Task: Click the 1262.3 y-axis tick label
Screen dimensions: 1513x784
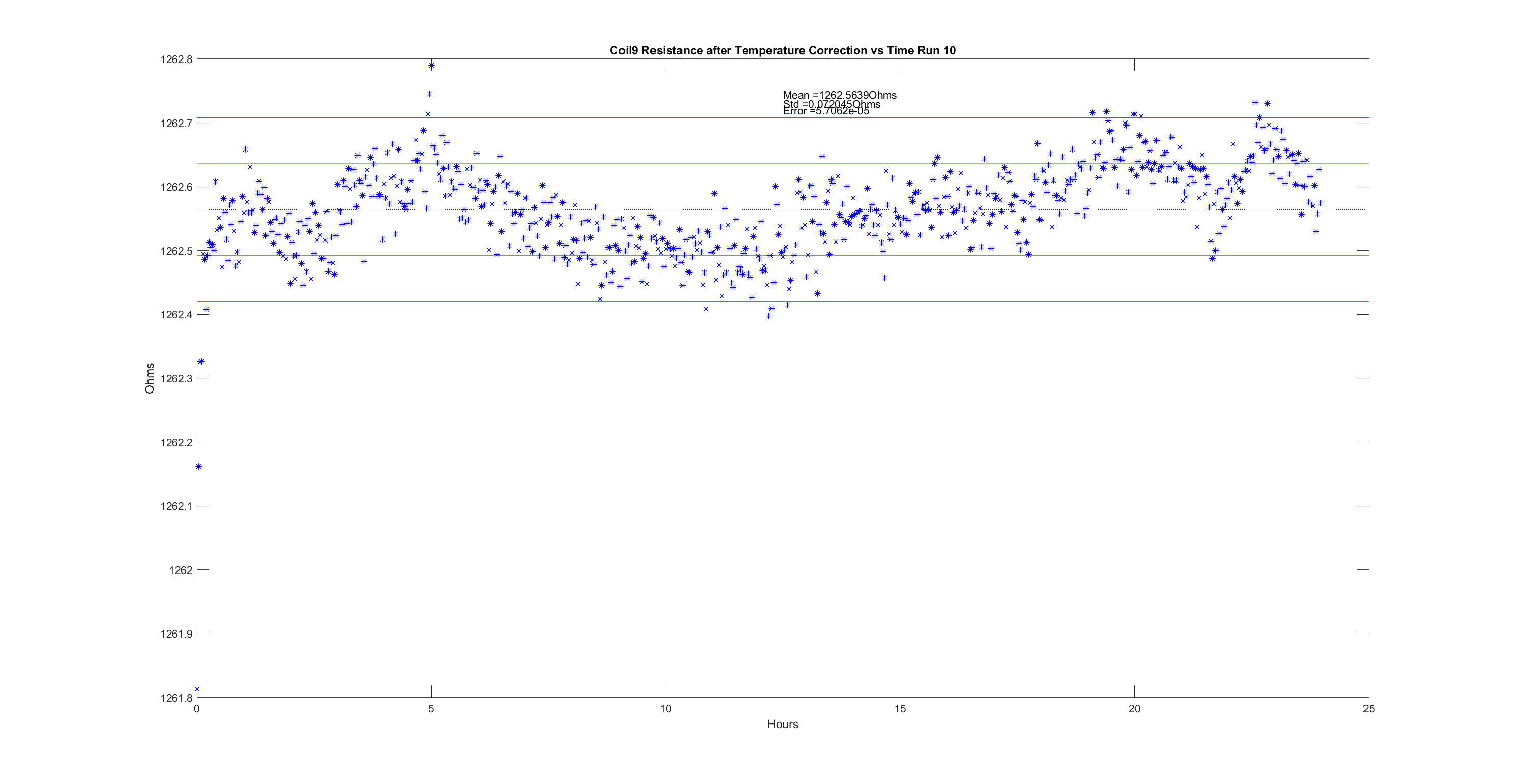Action: click(176, 379)
